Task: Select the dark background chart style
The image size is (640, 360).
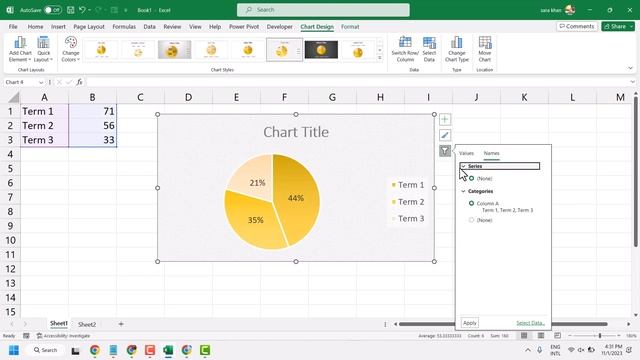Action: click(x=321, y=49)
